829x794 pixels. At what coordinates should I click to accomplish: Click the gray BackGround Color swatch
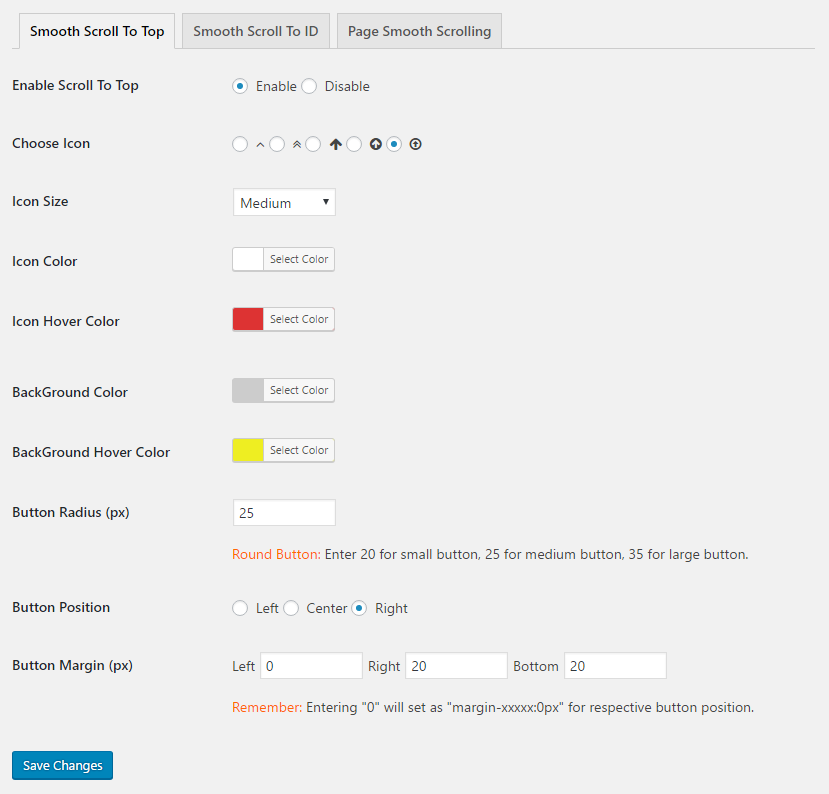(x=248, y=390)
